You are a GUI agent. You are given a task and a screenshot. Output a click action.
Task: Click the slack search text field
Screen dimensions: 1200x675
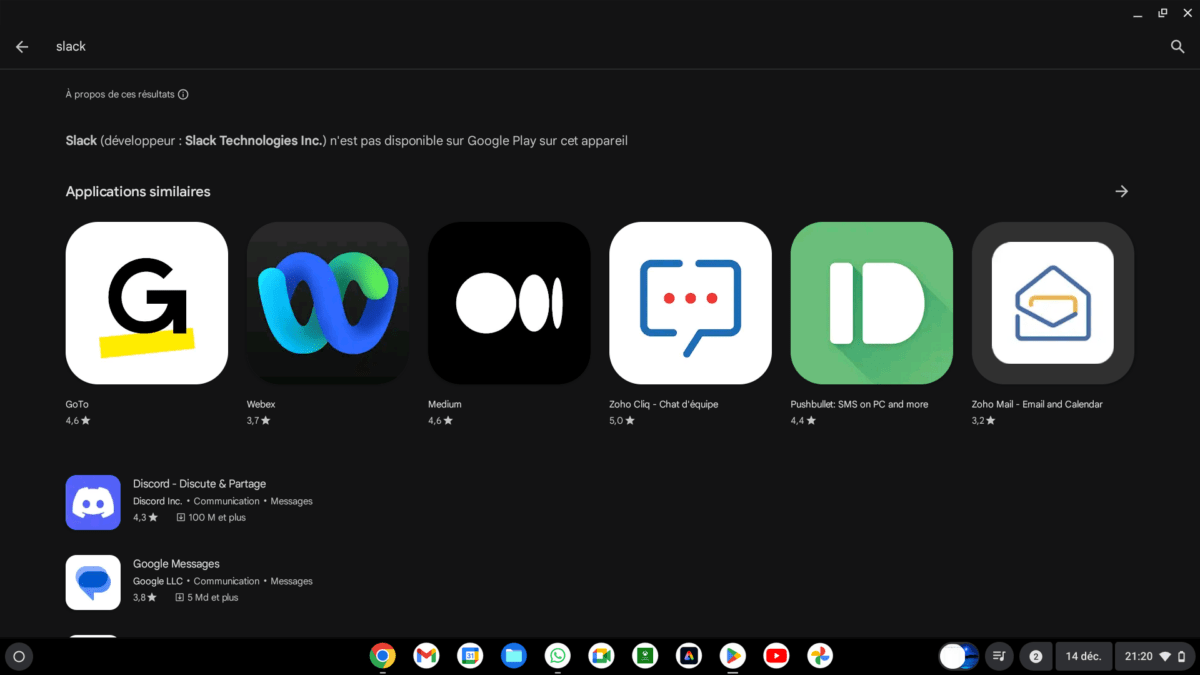pyautogui.click(x=500, y=47)
